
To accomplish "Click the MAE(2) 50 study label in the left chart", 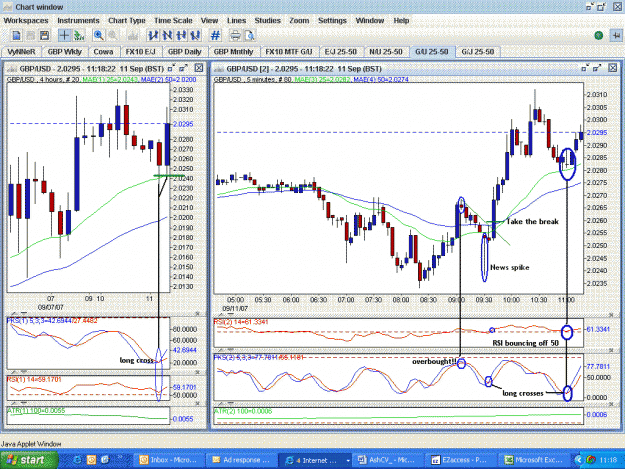I will [168, 79].
